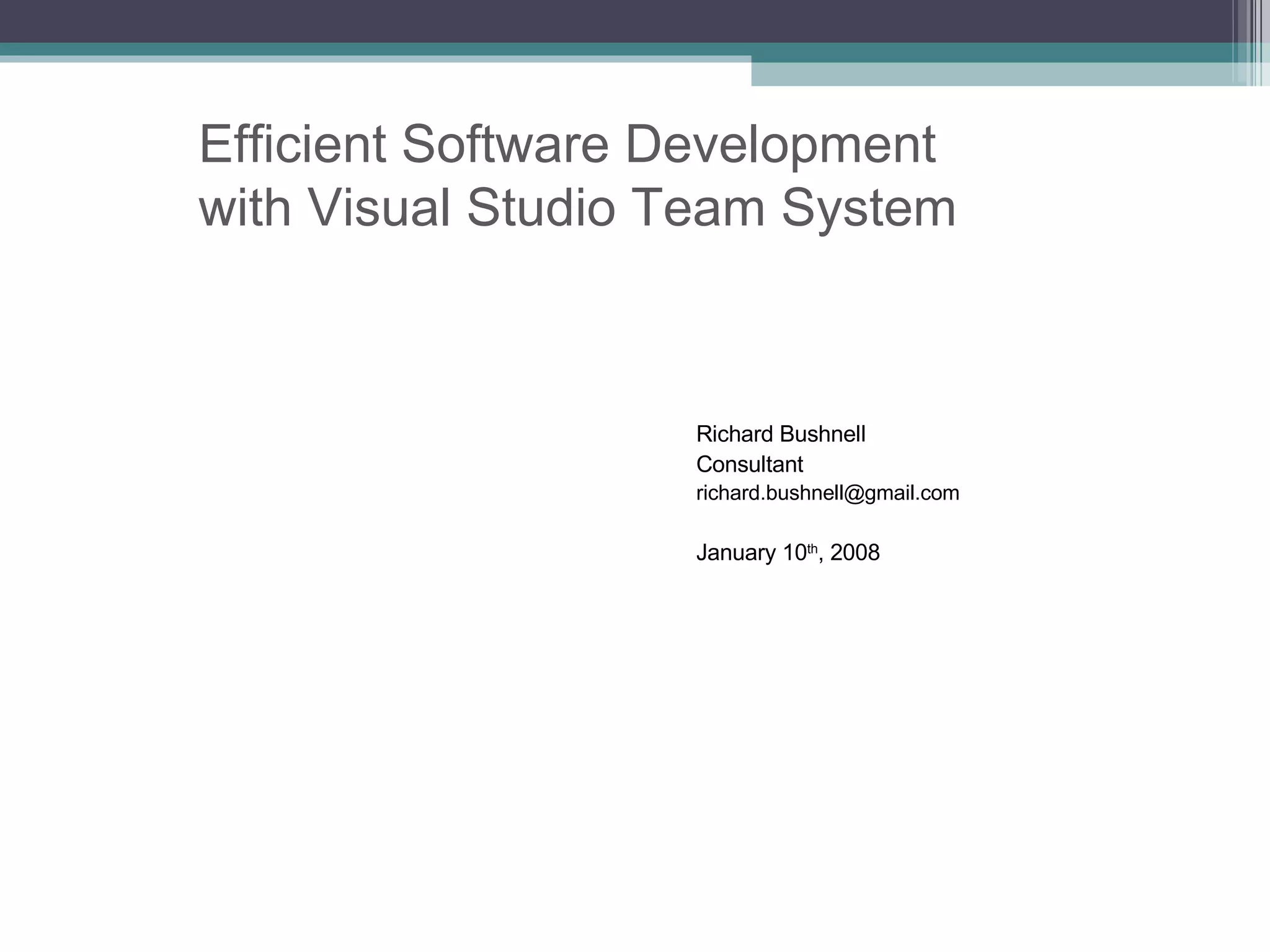Click the 'Richard Bushnell' author name

click(780, 434)
